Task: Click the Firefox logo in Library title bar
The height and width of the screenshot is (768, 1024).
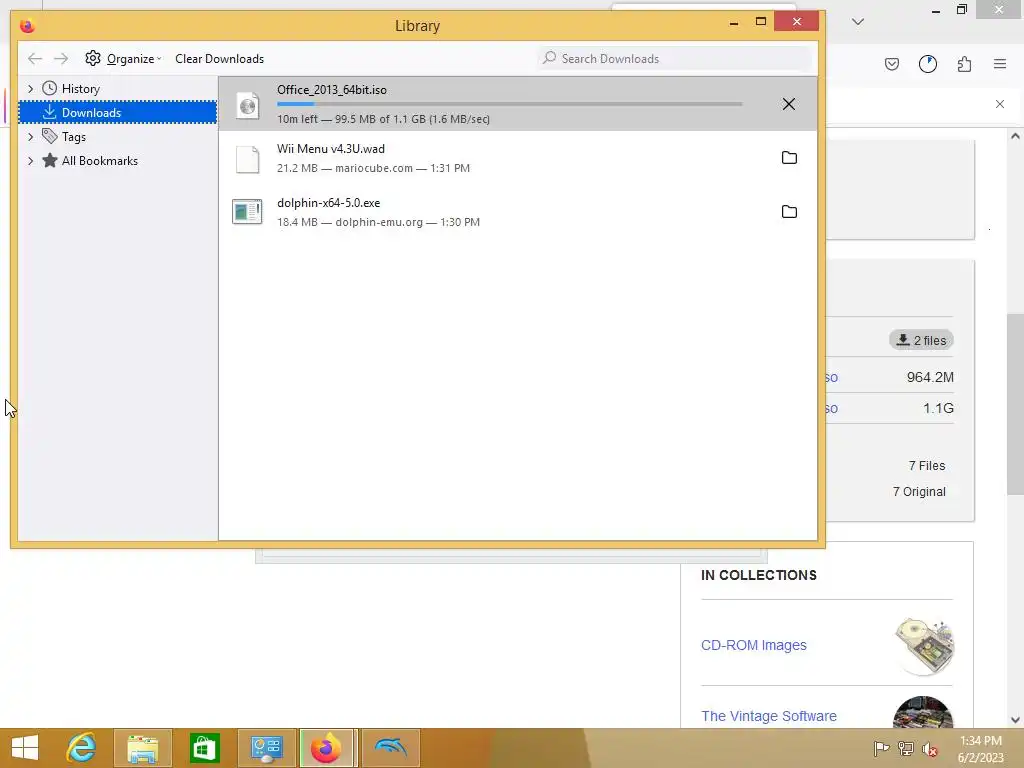Action: 27,25
